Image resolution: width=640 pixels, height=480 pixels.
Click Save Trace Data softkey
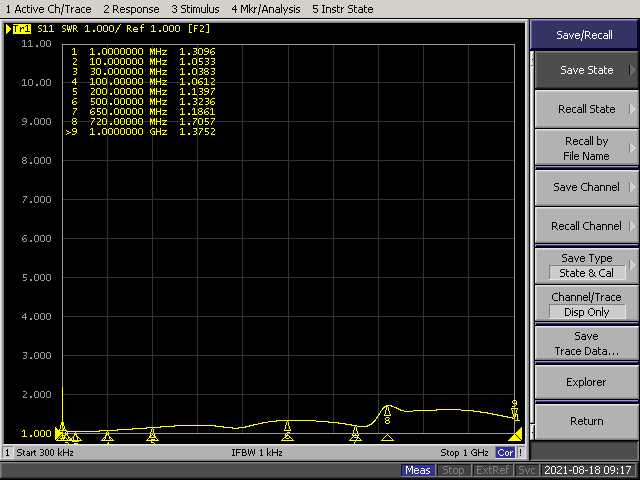point(586,343)
